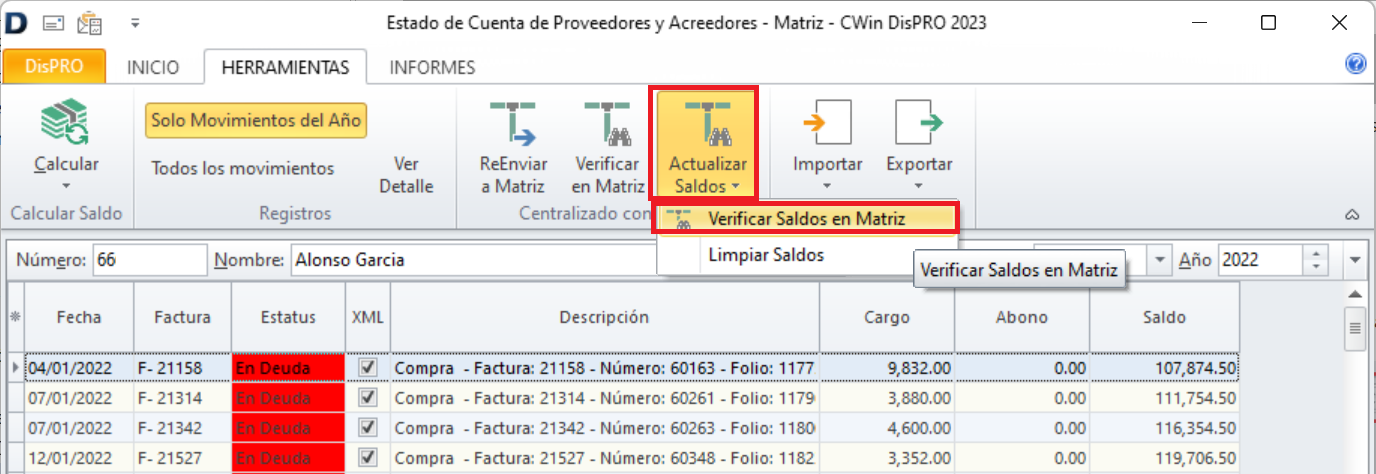Click the date cell 12/01/2022
1376x474 pixels.
(x=78, y=458)
